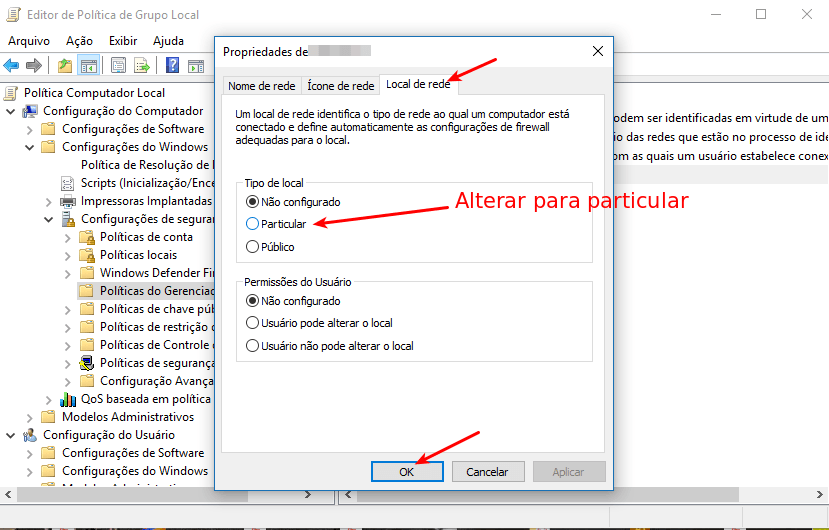Click the Properties toolbar icon
Viewport: 829px width, 530px height.
(118, 66)
